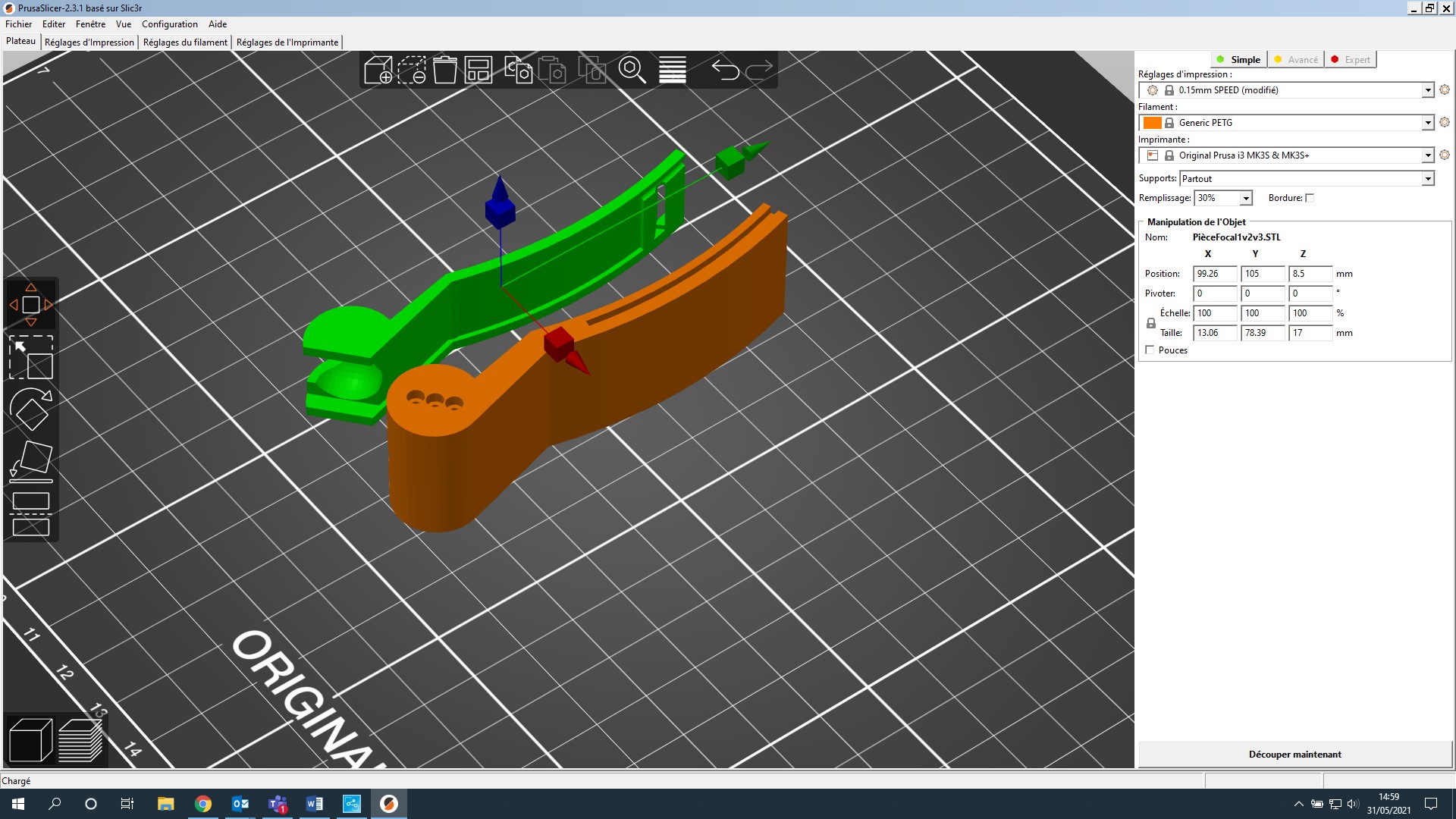
Task: Select the Variable layer height tool
Action: pyautogui.click(x=672, y=70)
